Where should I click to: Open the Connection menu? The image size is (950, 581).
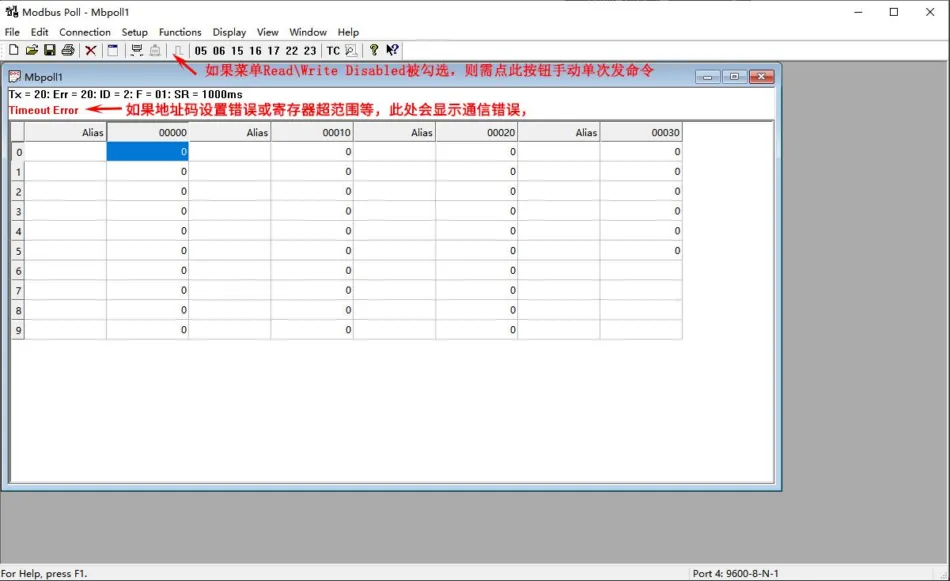tap(85, 32)
